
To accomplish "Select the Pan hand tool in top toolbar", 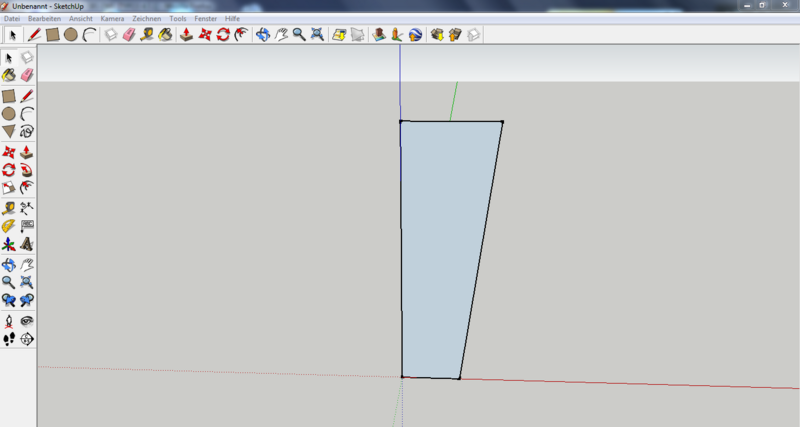I will (281, 35).
